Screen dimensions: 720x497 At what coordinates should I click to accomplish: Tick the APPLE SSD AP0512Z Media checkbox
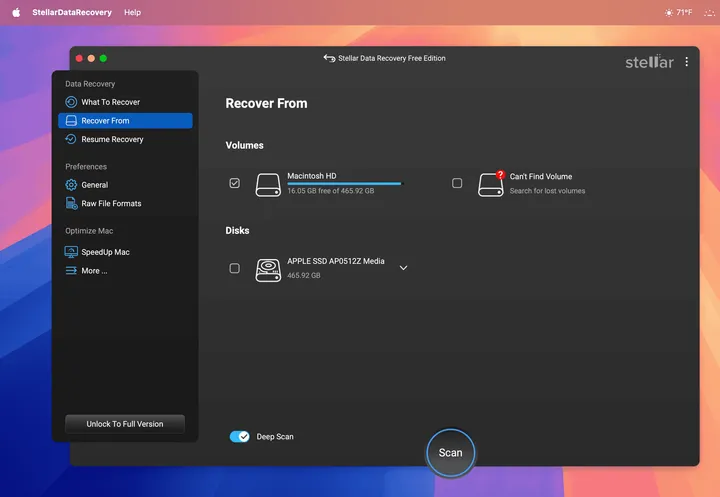pos(234,268)
